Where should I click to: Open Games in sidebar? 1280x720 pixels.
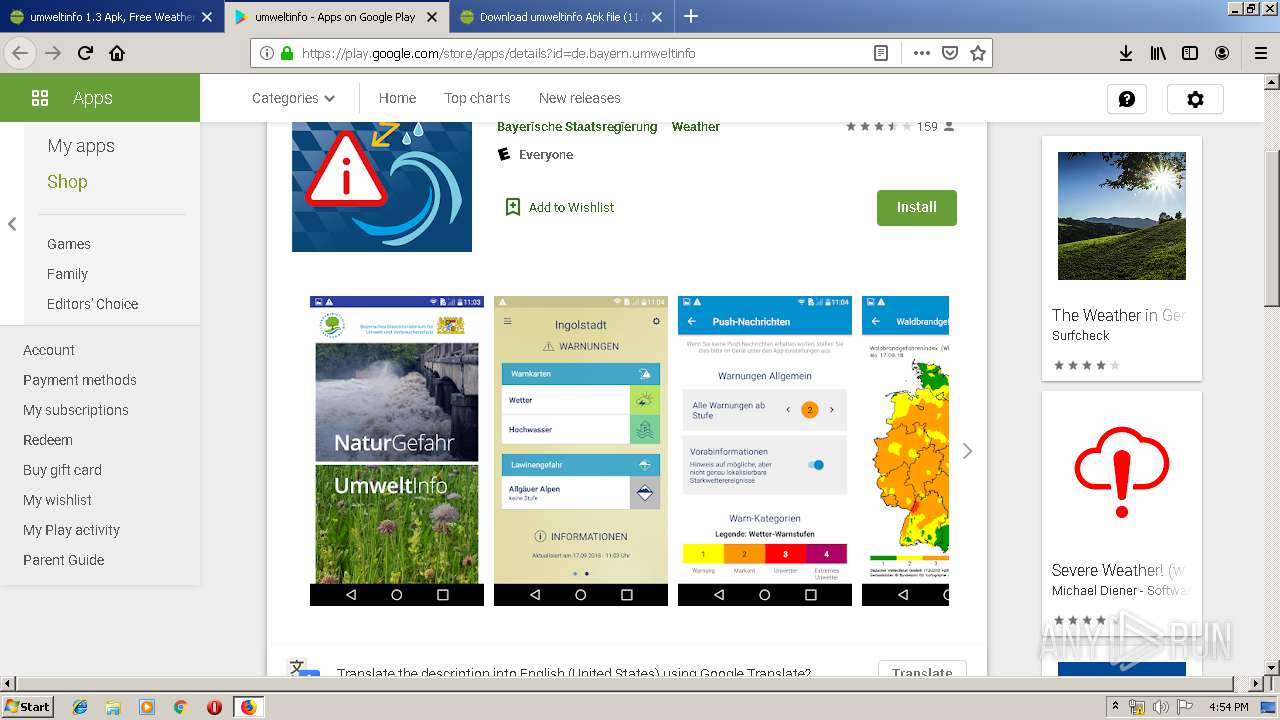pos(69,244)
